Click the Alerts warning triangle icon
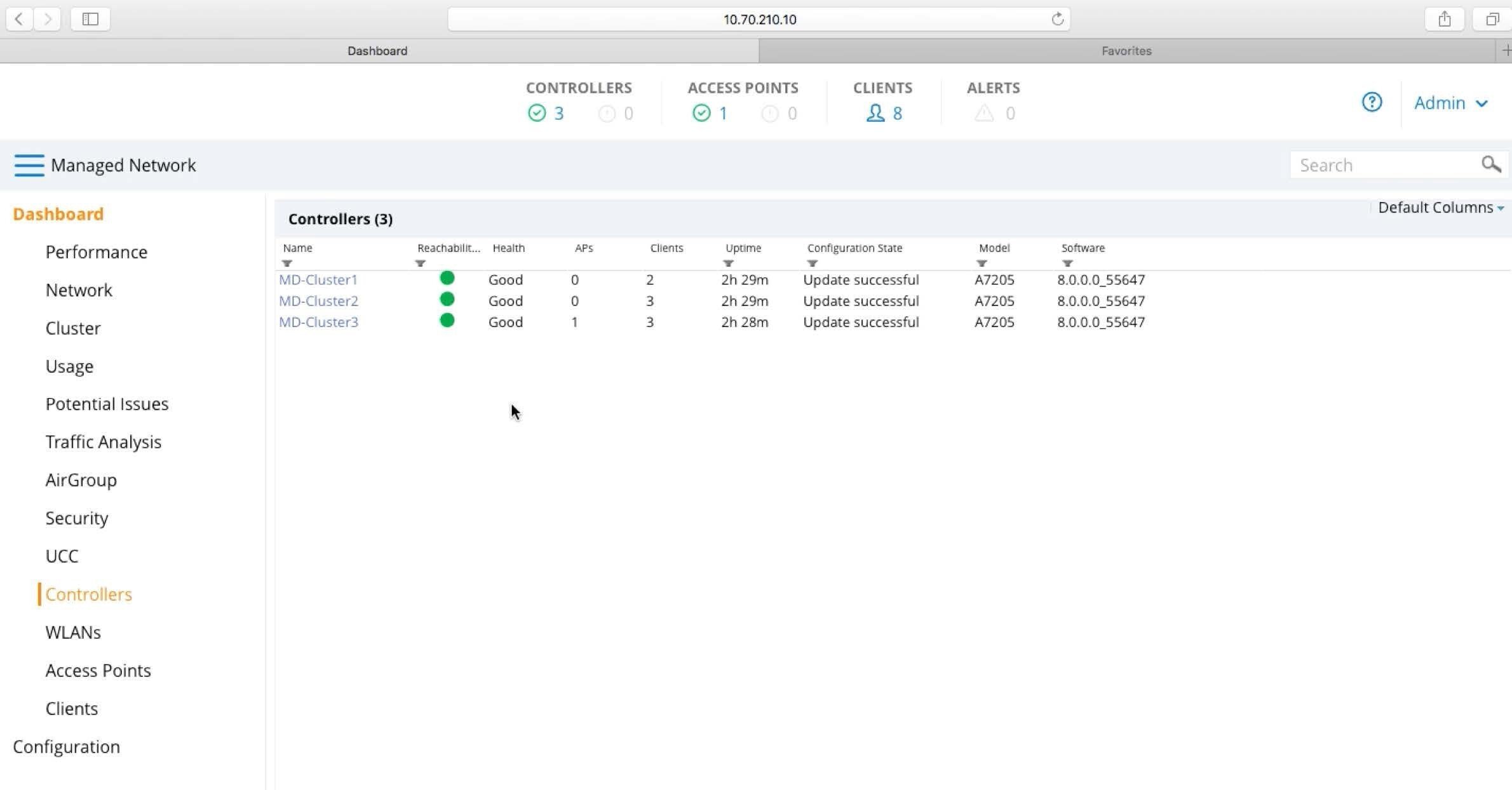This screenshot has height=790, width=1512. pyautogui.click(x=983, y=113)
